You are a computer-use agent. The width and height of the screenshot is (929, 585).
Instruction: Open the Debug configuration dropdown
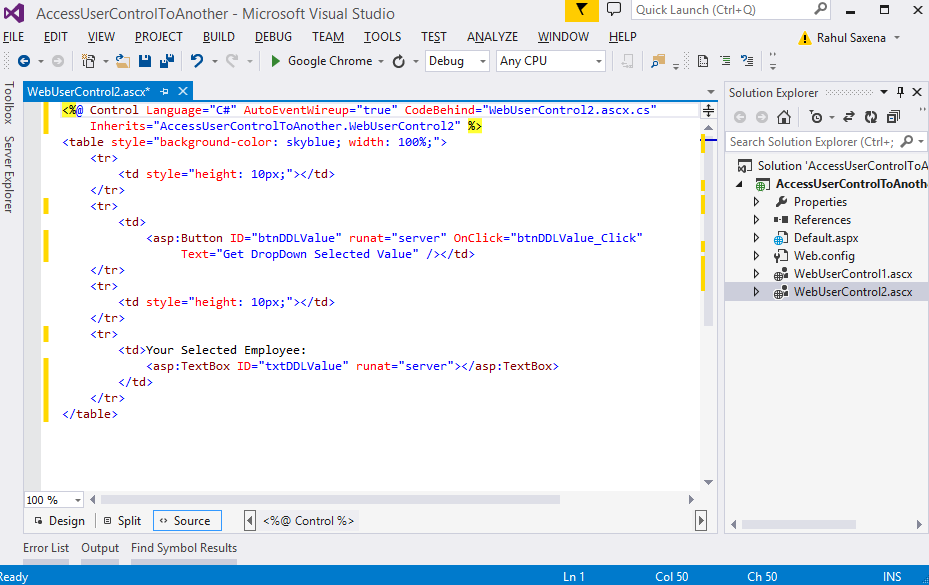[x=457, y=61]
